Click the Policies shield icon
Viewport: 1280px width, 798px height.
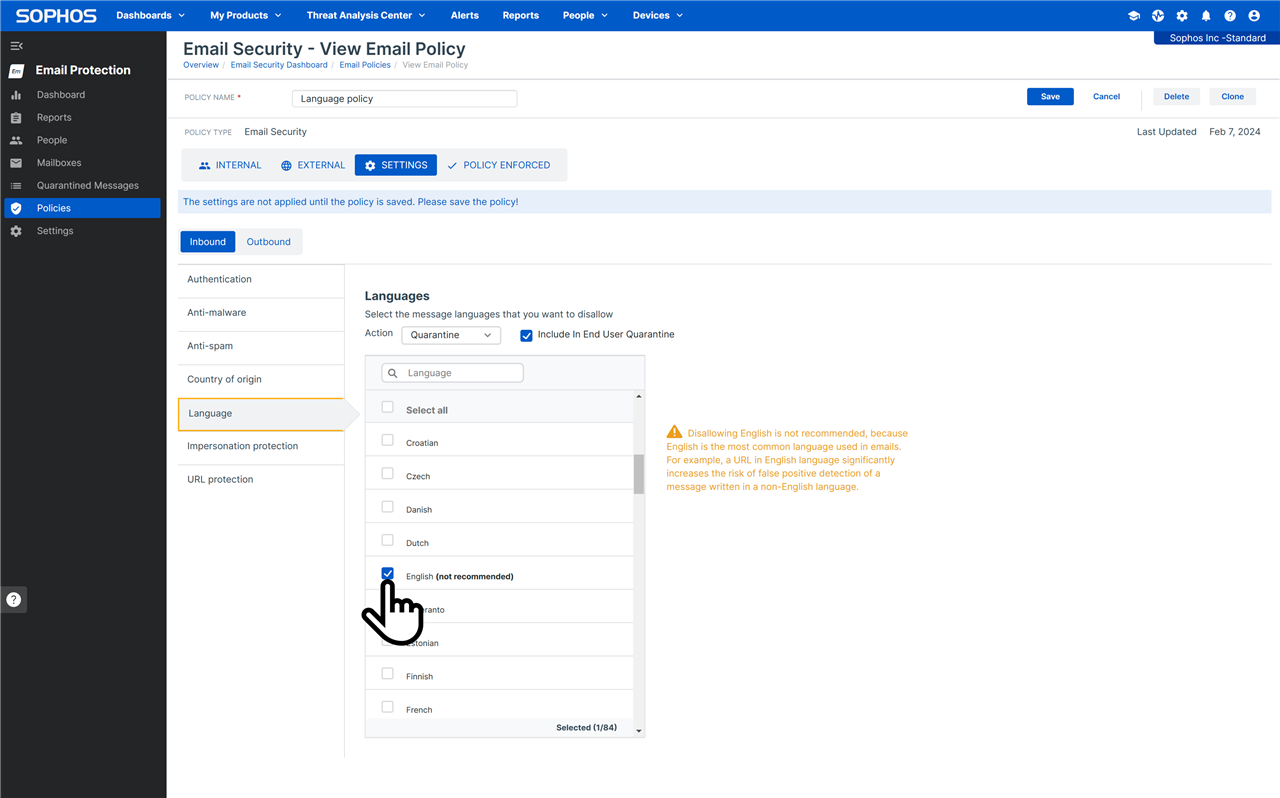tap(16, 208)
